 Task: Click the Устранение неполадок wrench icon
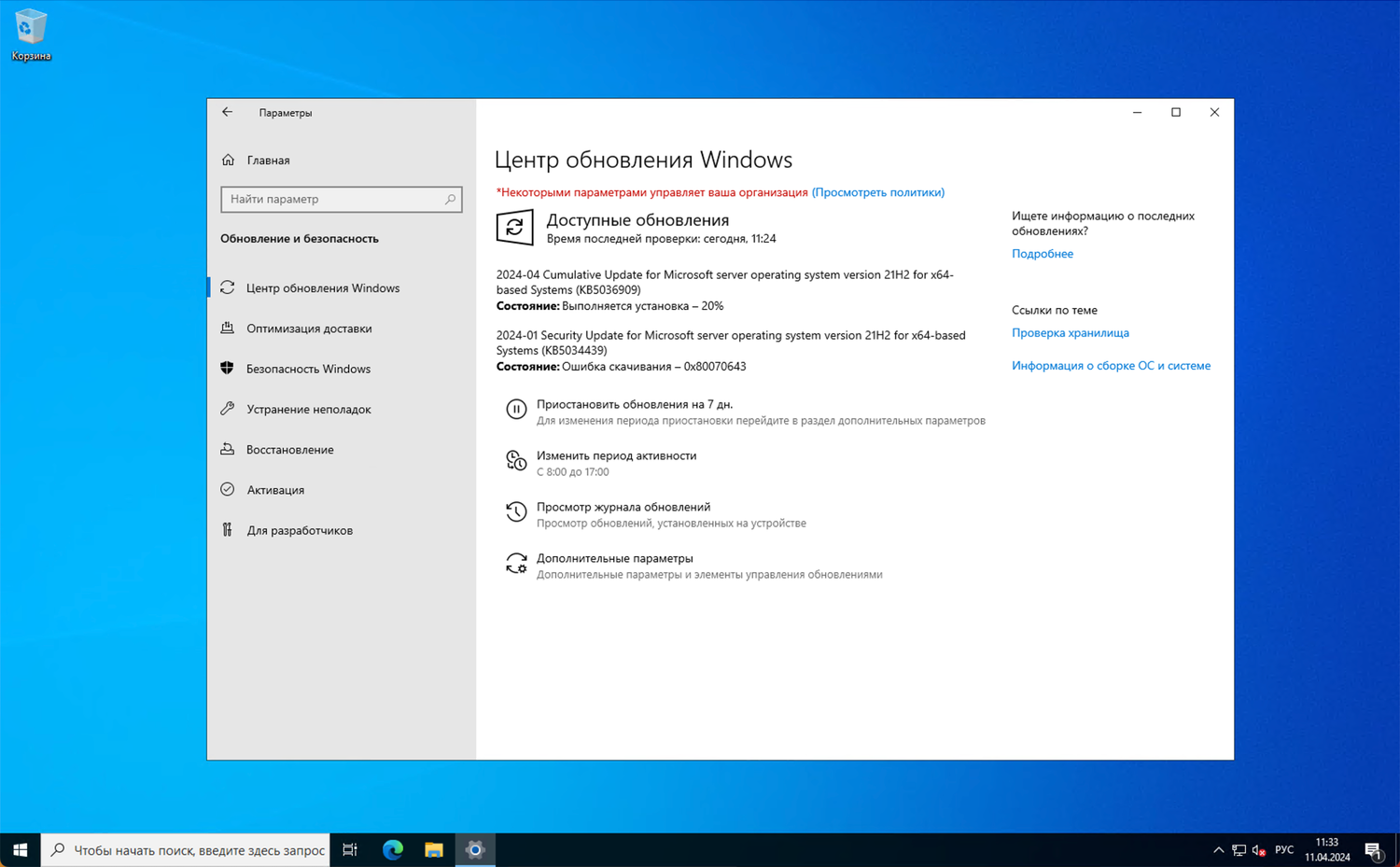pyautogui.click(x=228, y=409)
